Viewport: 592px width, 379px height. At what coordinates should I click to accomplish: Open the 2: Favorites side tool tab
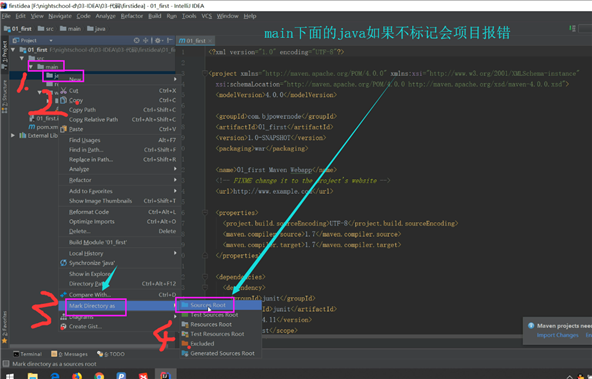click(x=5, y=327)
